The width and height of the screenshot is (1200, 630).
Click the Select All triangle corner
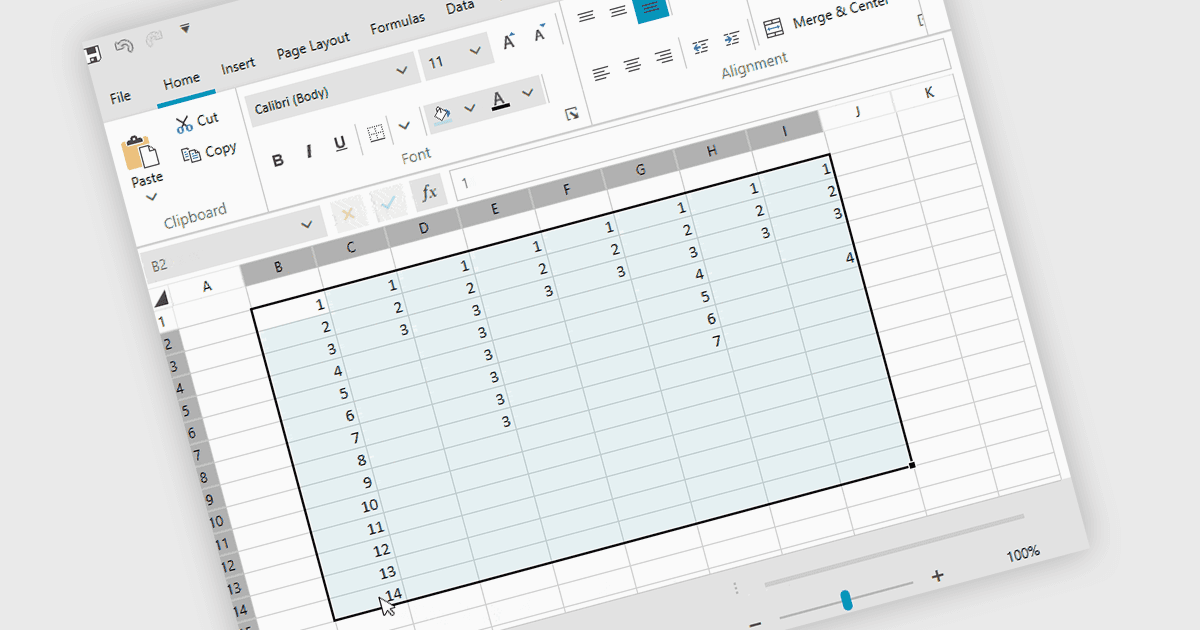click(x=161, y=298)
